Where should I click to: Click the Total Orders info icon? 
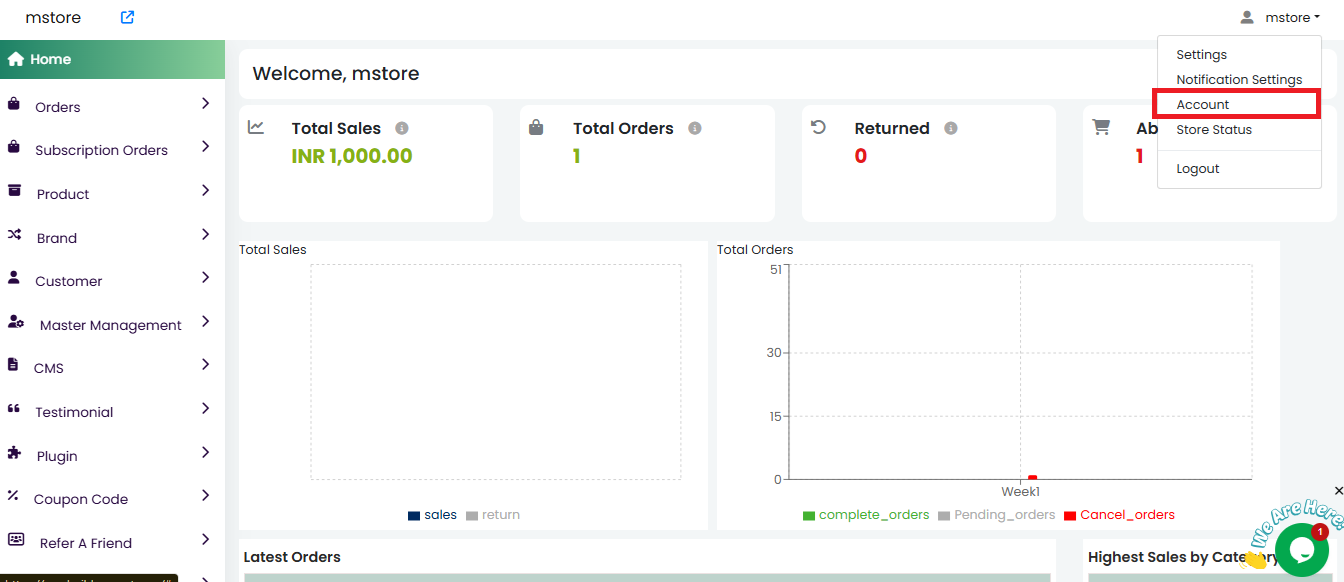click(695, 129)
